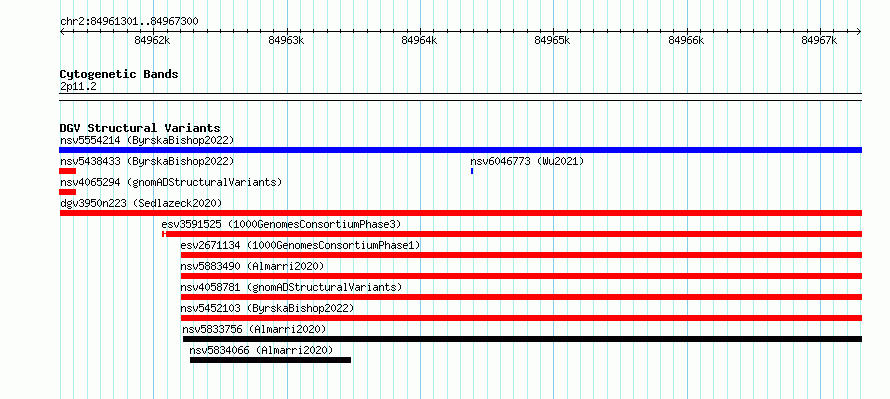Select the red dgv3950n223 variant bar
The image size is (890, 399).
pyautogui.click(x=460, y=213)
